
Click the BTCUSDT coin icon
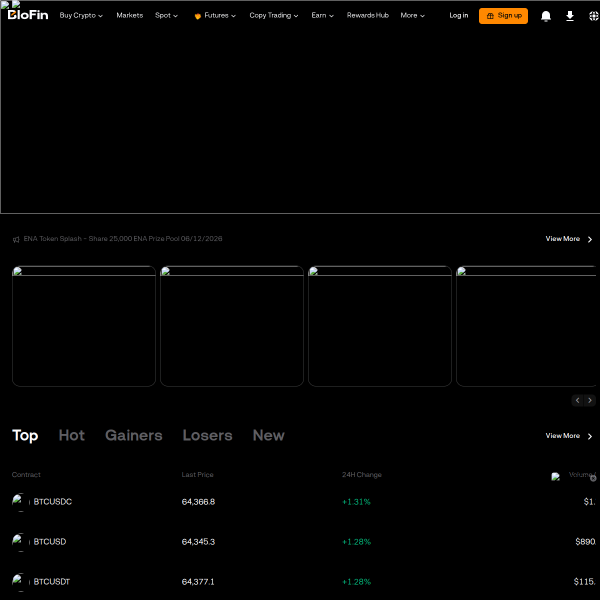[20, 582]
